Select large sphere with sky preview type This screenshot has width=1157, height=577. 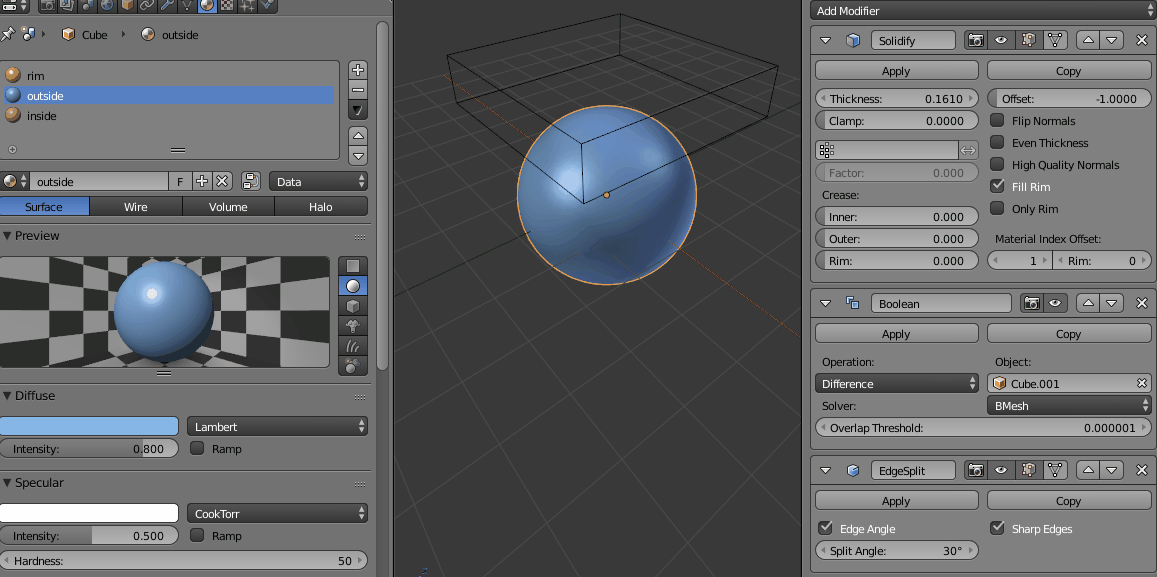tap(353, 364)
